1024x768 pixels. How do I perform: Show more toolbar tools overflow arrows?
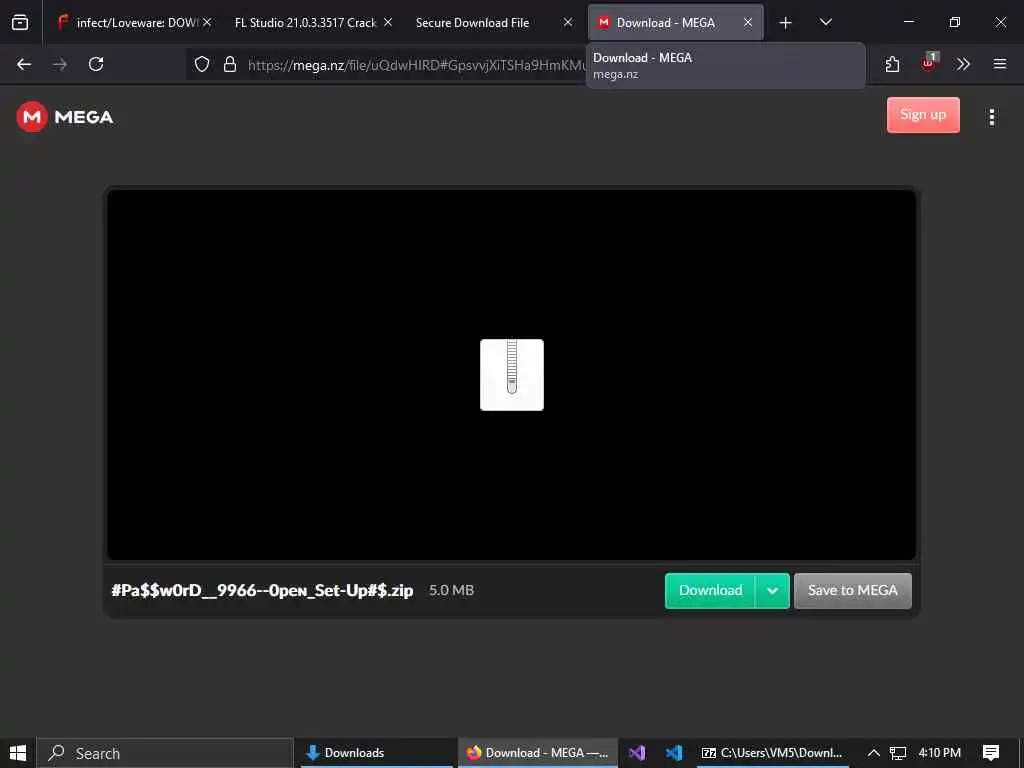pos(963,64)
